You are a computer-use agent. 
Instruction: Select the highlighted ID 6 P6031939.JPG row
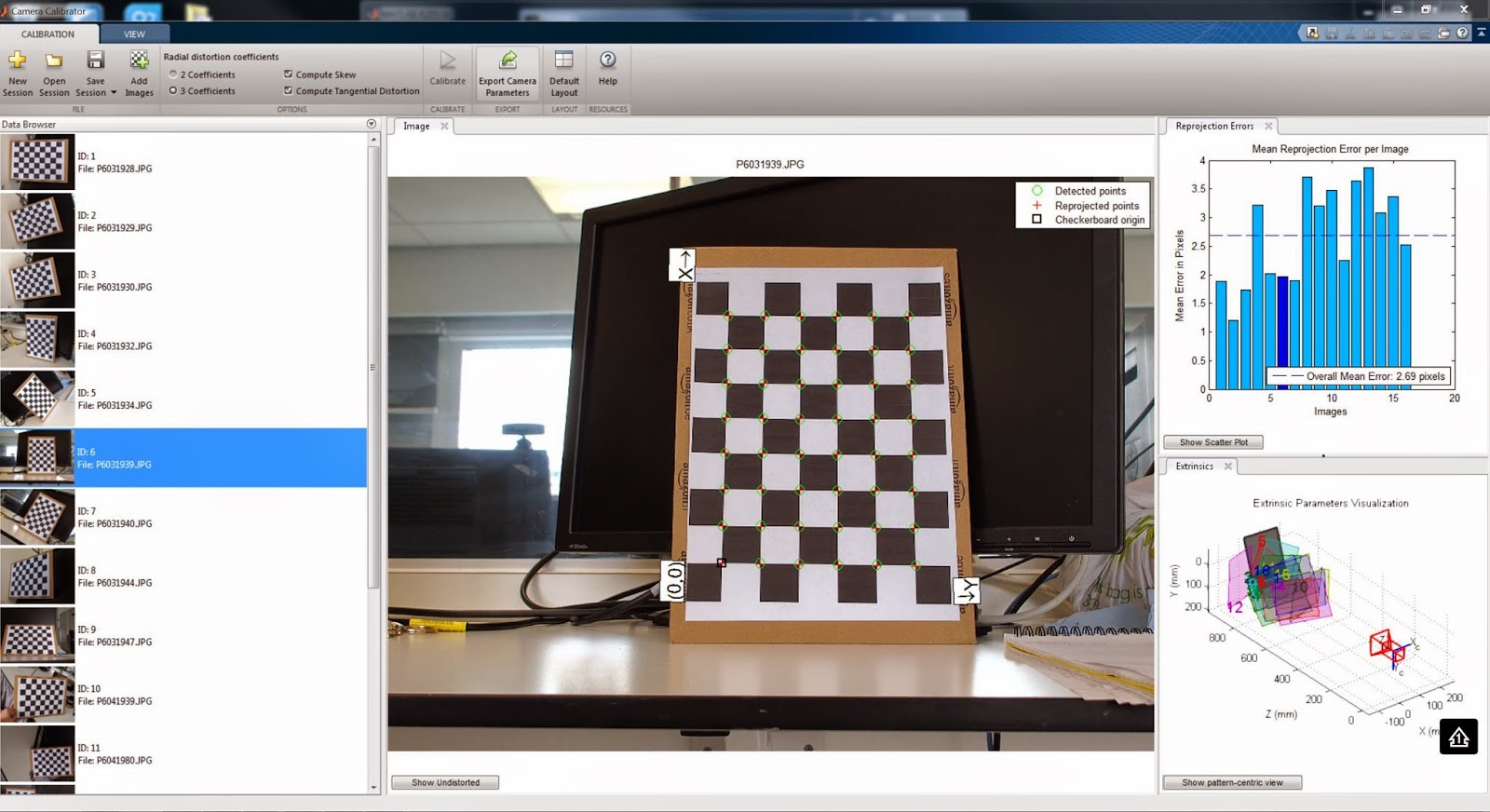(183, 457)
